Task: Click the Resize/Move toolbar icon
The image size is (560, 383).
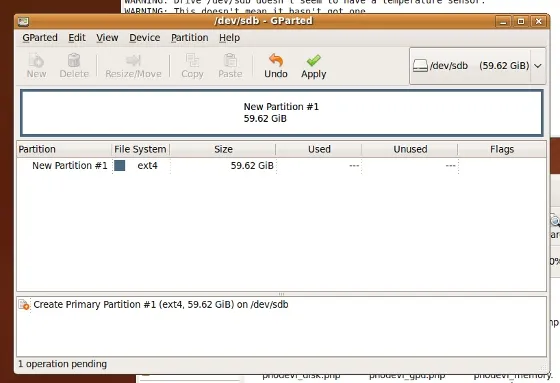Action: pos(133,60)
